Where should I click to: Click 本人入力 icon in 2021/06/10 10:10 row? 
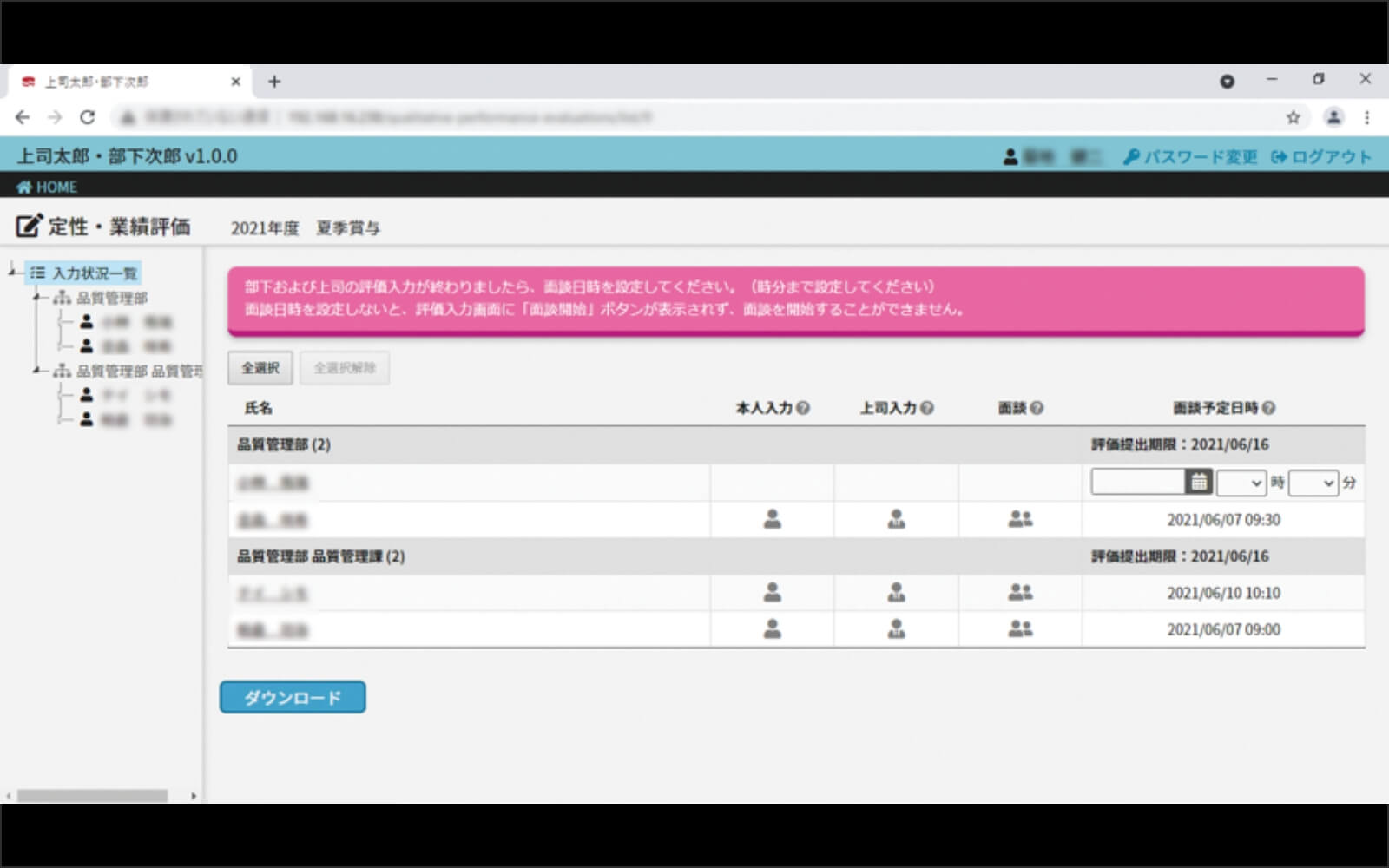(x=772, y=592)
